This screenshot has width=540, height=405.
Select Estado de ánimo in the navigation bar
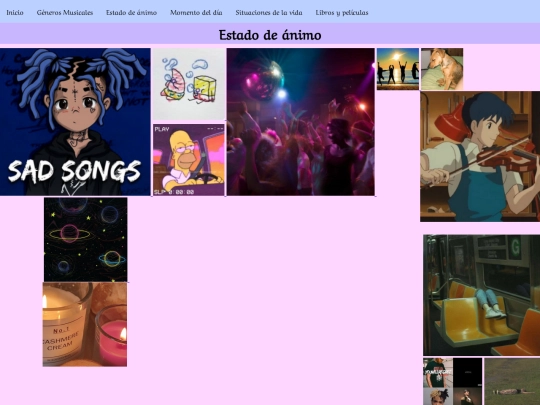pyautogui.click(x=131, y=12)
